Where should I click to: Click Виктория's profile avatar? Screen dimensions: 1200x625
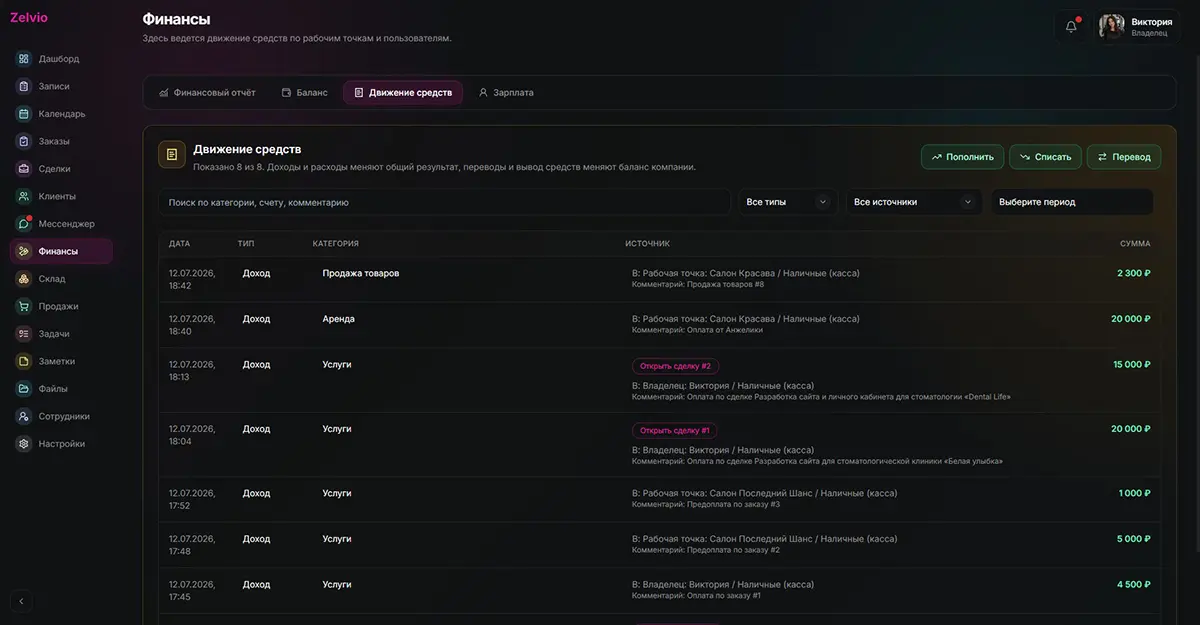[x=1112, y=26]
